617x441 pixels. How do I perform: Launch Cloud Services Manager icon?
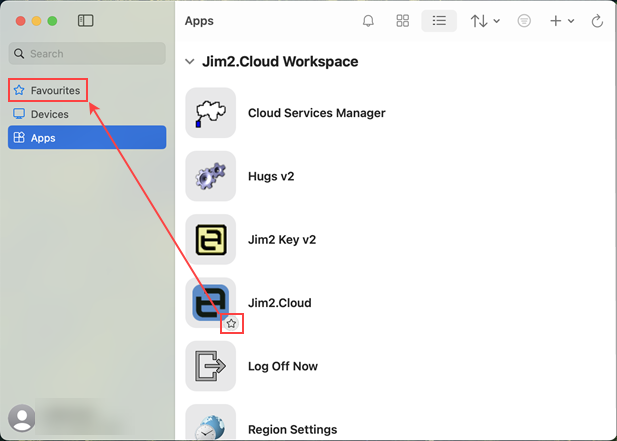(211, 113)
